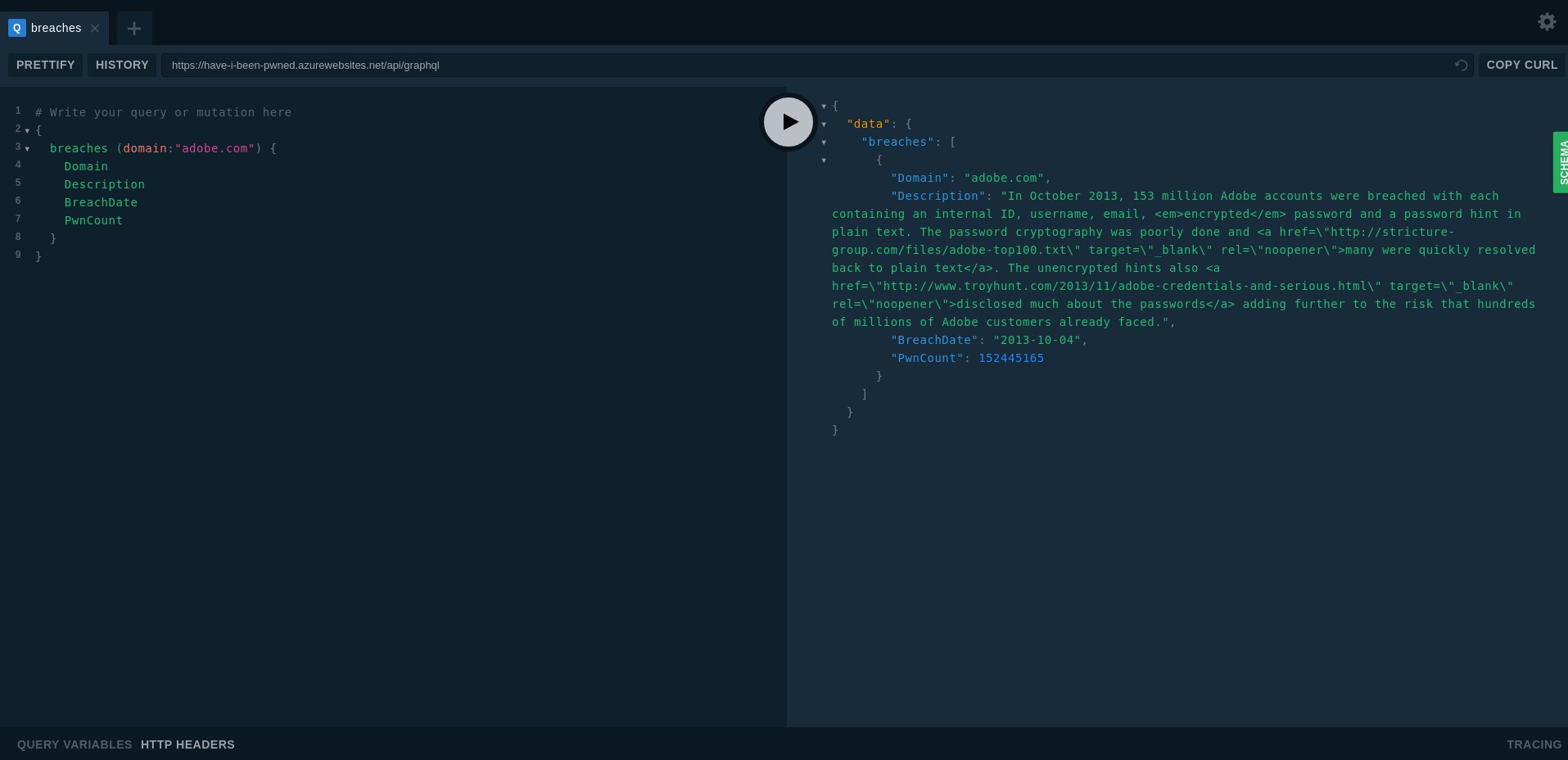The width and height of the screenshot is (1568, 760).
Task: Reload the schema with the refresh icon
Action: [x=1462, y=65]
